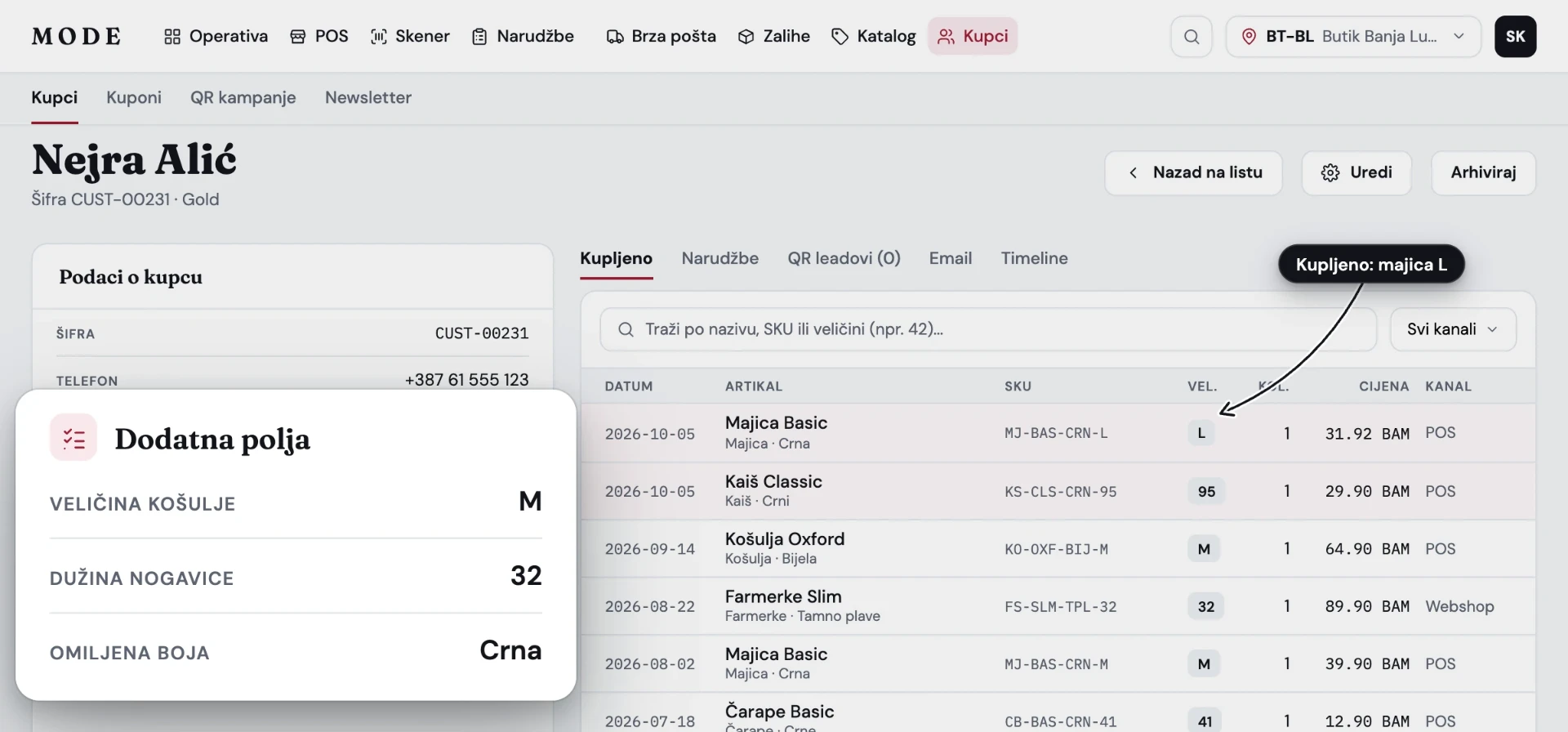Open the Svi kanali channel filter
Image resolution: width=1568 pixels, height=732 pixels.
click(x=1453, y=329)
